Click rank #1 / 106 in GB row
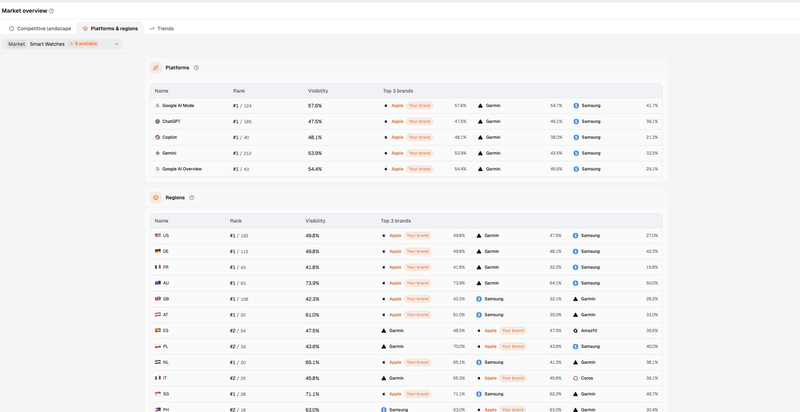 point(239,299)
